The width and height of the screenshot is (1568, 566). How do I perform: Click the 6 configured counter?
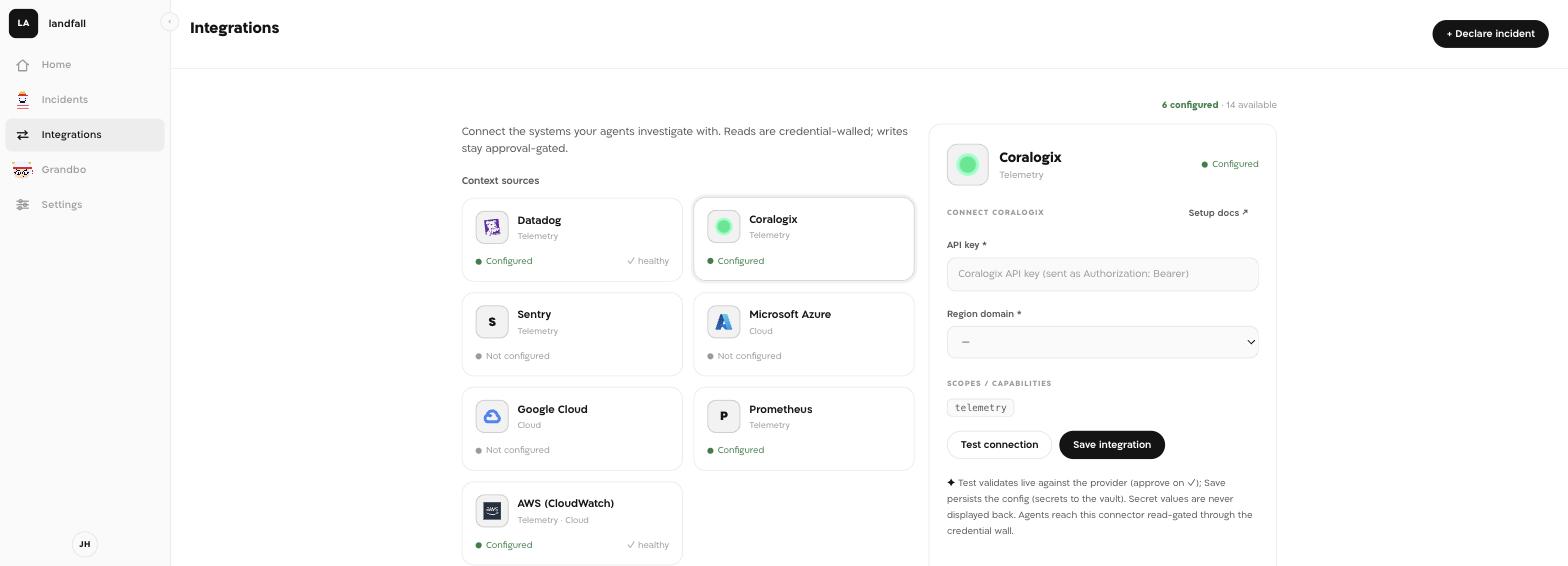tap(1190, 105)
